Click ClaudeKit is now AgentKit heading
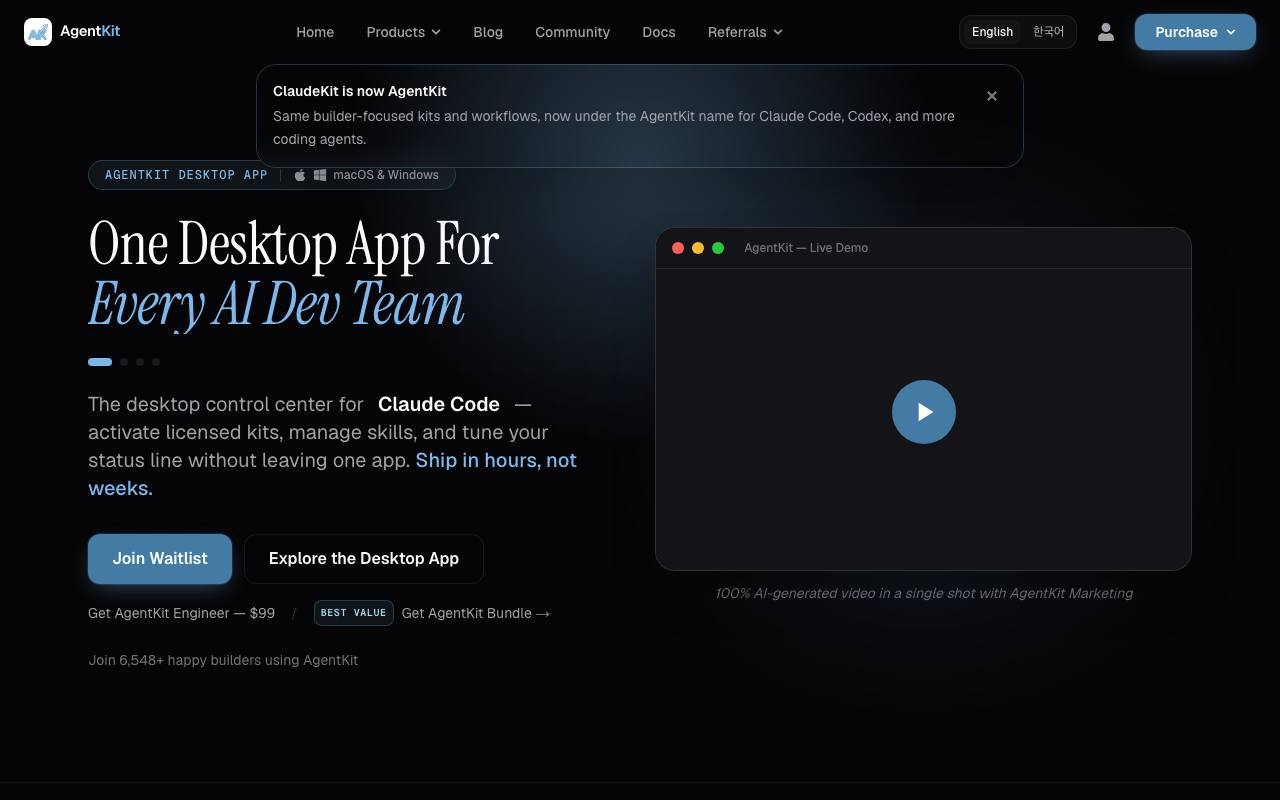This screenshot has height=800, width=1280. 360,91
